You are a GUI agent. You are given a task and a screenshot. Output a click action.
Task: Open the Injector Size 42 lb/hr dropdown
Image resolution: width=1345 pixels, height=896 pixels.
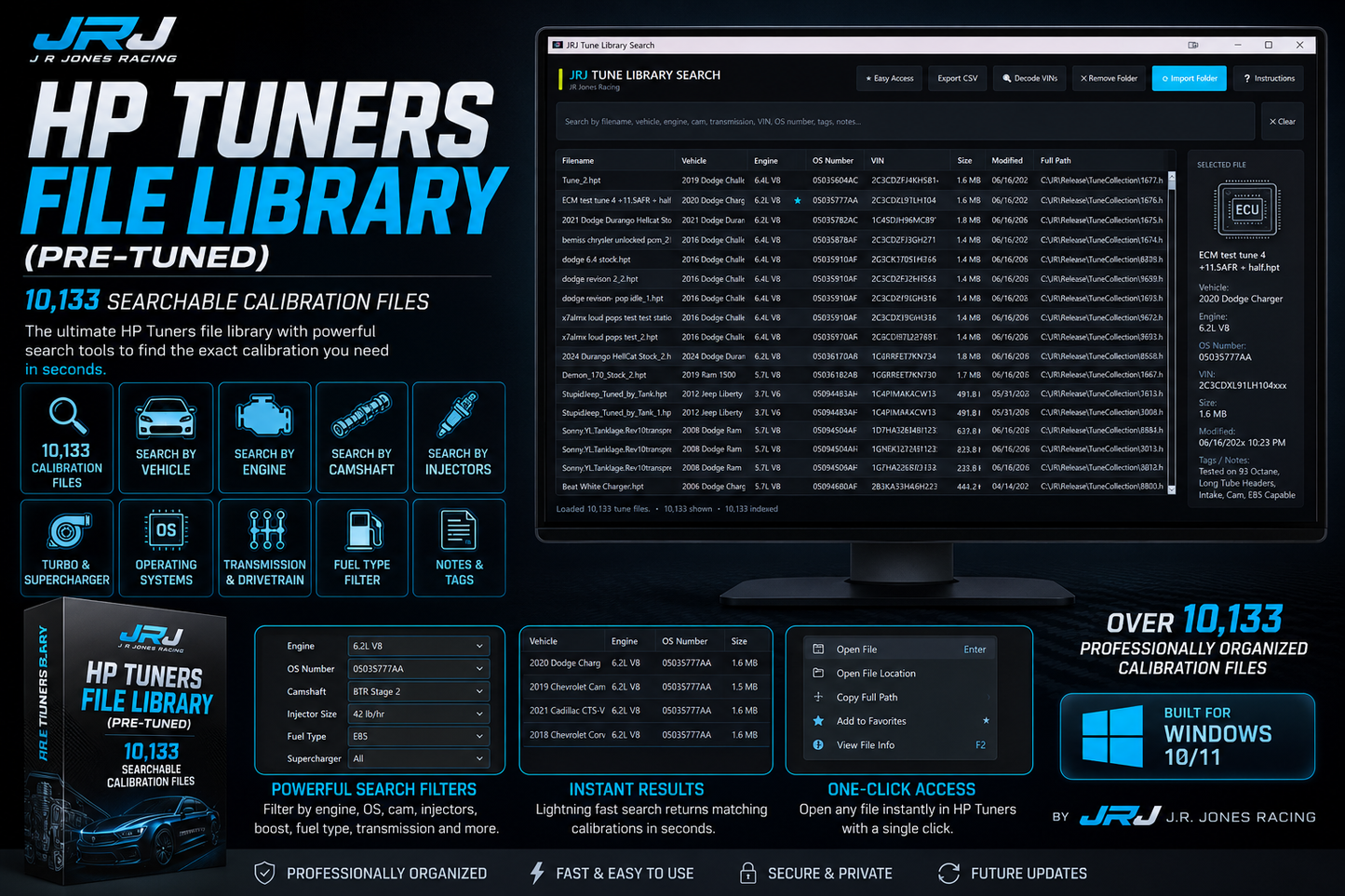coord(418,714)
